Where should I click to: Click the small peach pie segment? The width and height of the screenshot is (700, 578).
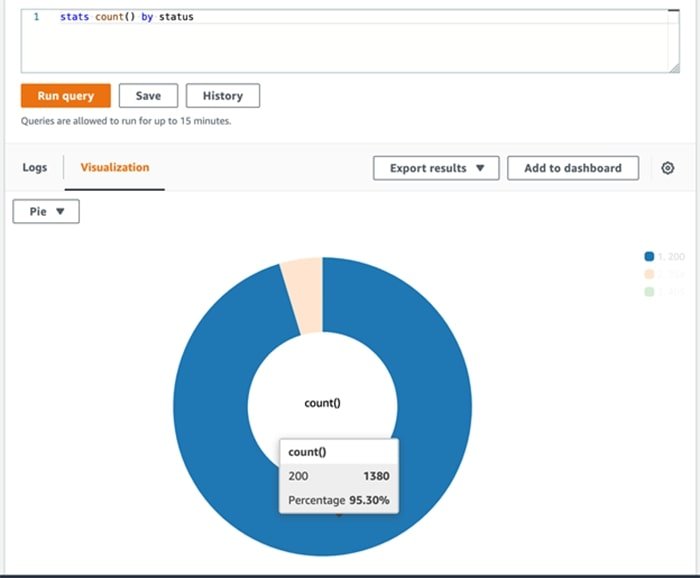(302, 280)
